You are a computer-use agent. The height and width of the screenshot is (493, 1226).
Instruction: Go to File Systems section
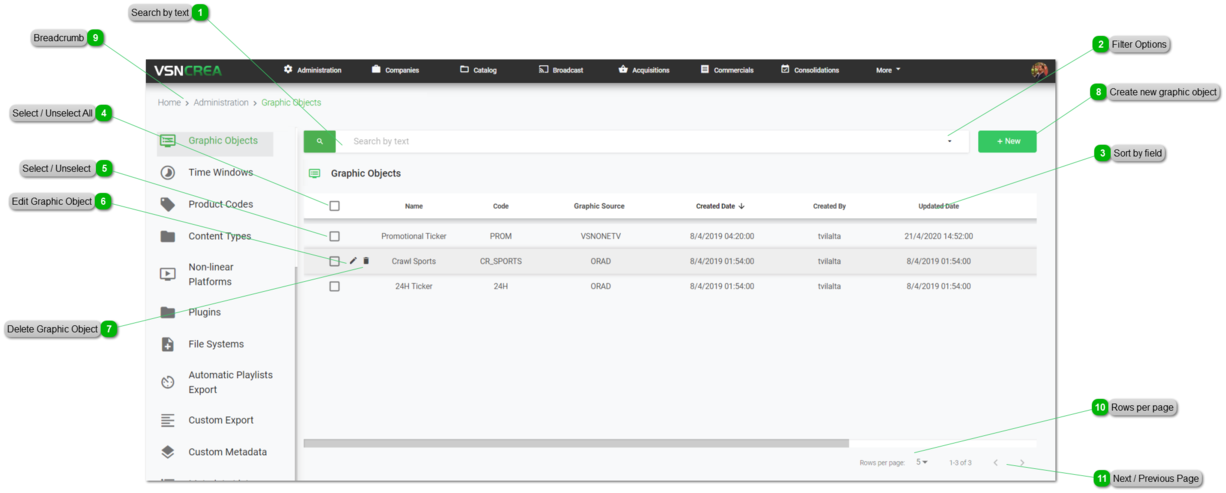point(215,344)
